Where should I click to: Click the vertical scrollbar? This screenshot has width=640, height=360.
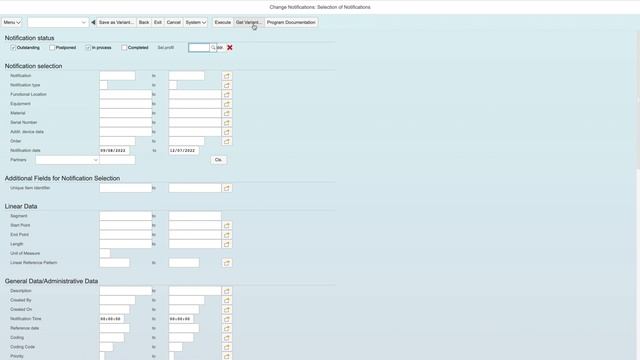click(638, 100)
